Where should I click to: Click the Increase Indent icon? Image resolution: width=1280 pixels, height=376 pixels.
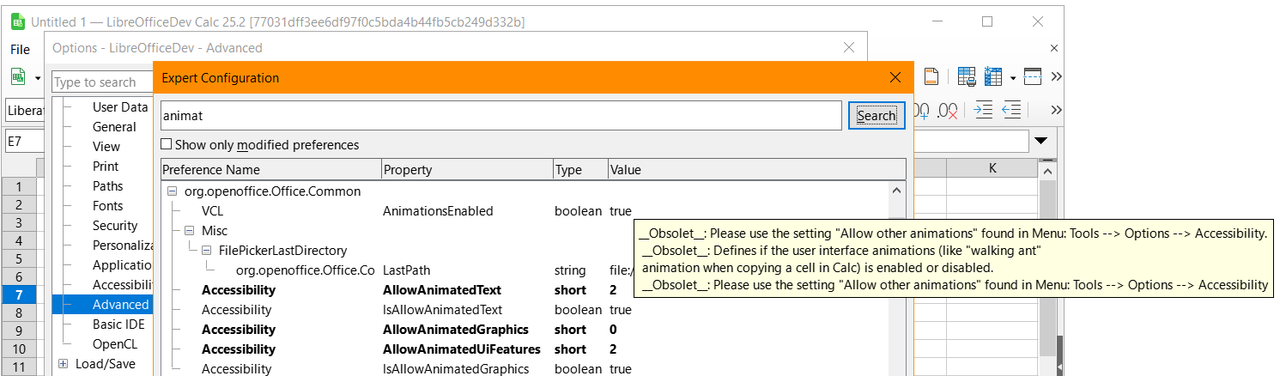coord(983,111)
